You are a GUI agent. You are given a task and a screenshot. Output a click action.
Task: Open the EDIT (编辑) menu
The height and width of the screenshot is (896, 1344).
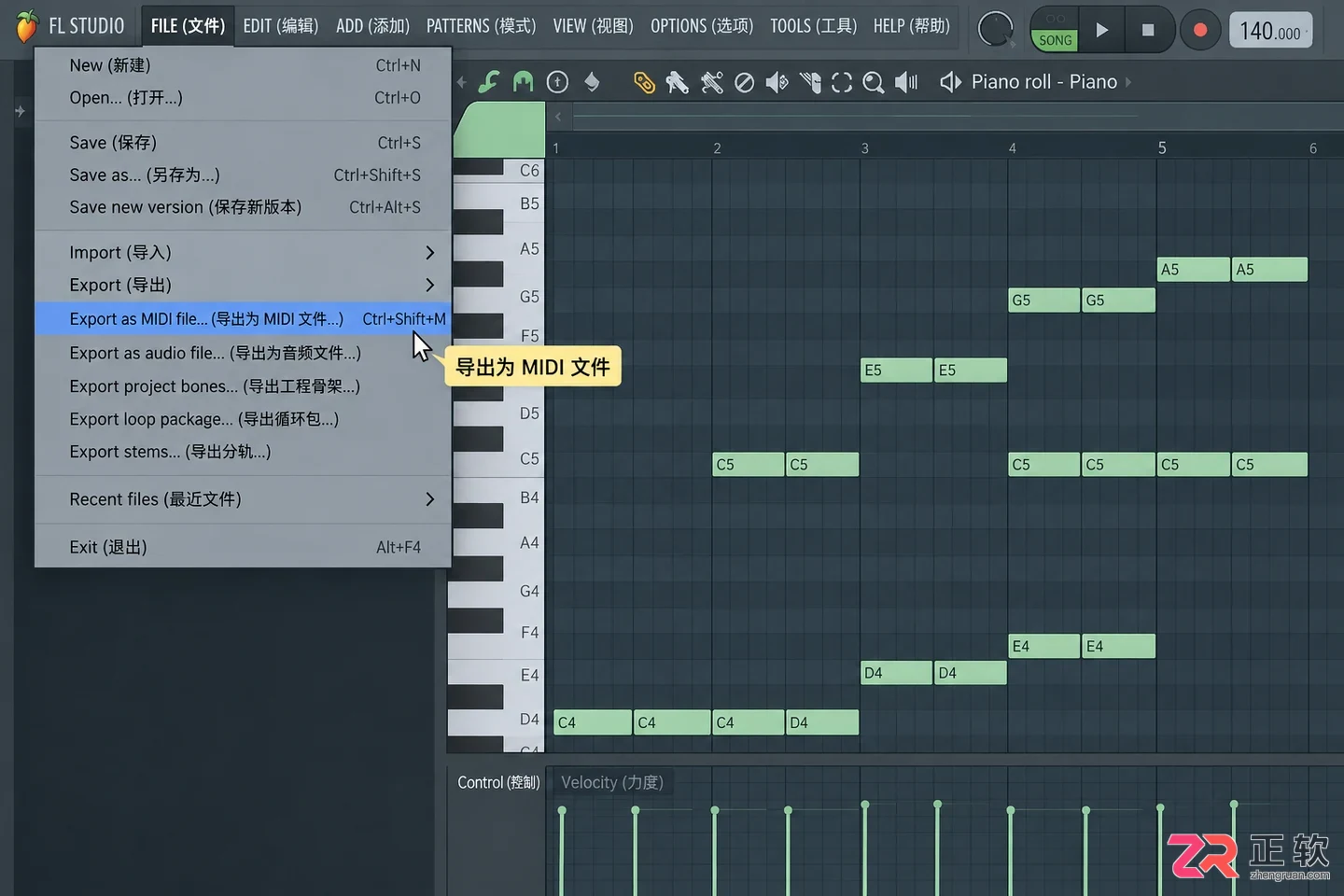(281, 26)
